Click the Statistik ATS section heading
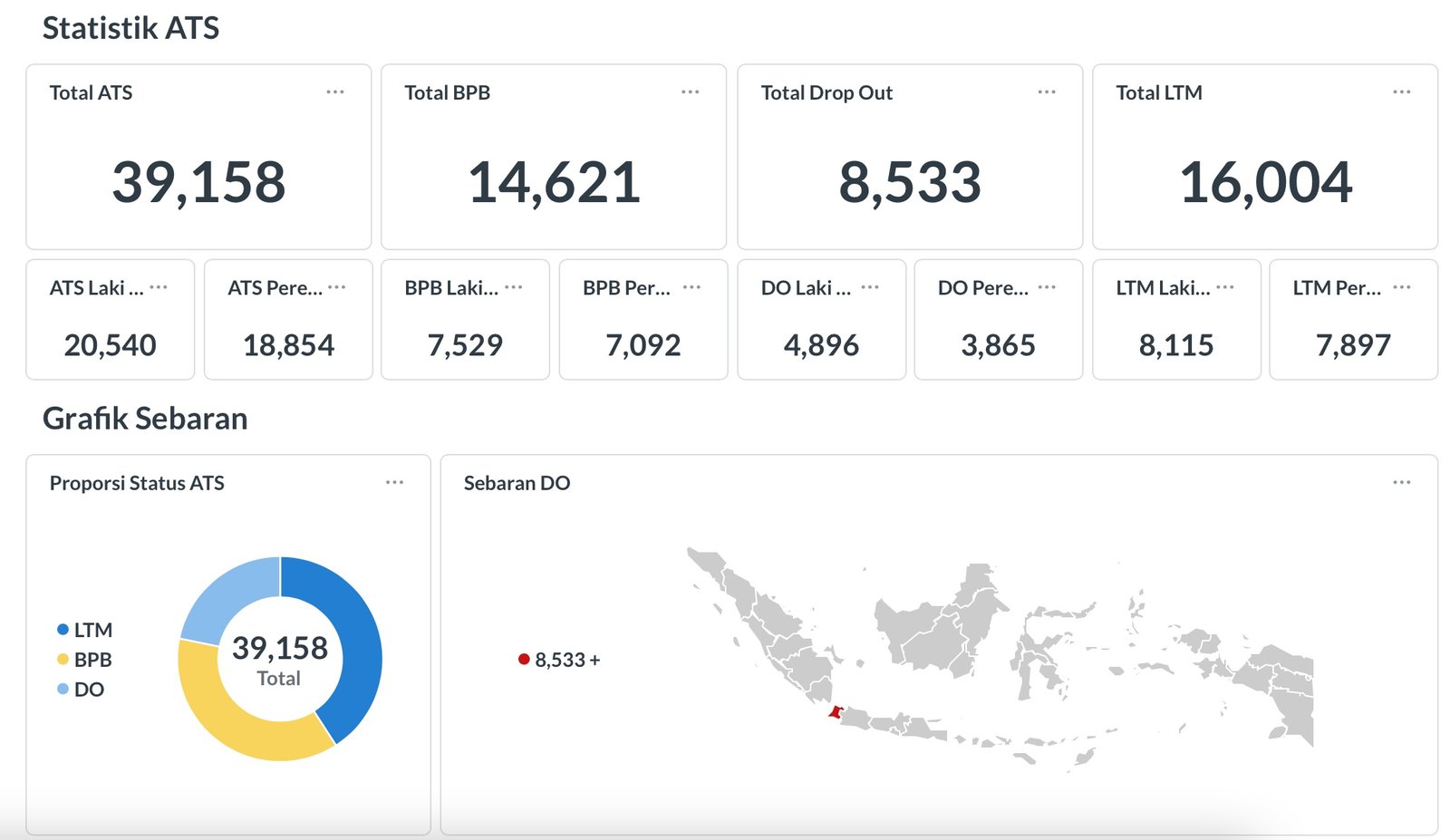 [x=130, y=28]
